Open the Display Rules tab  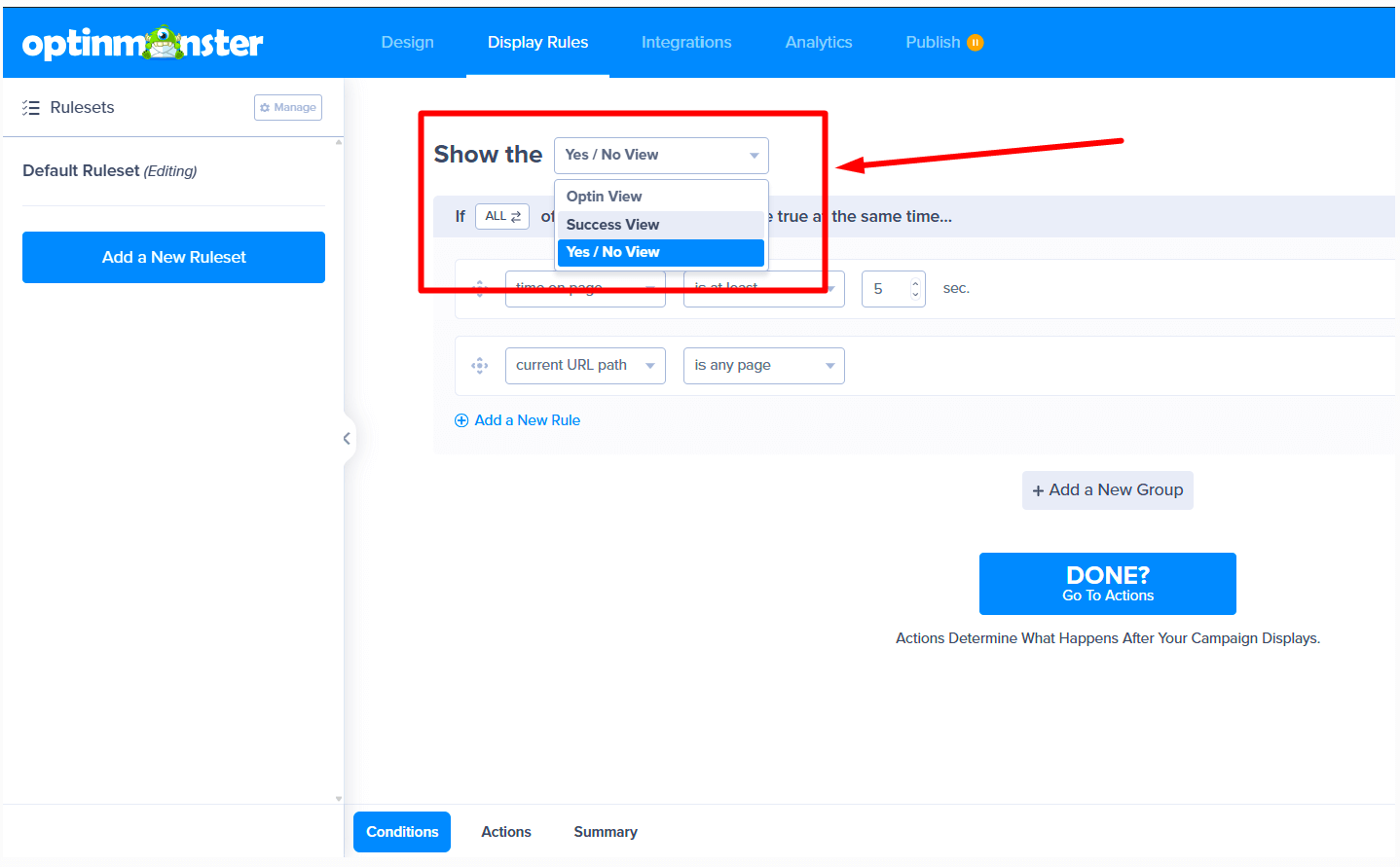click(x=537, y=43)
